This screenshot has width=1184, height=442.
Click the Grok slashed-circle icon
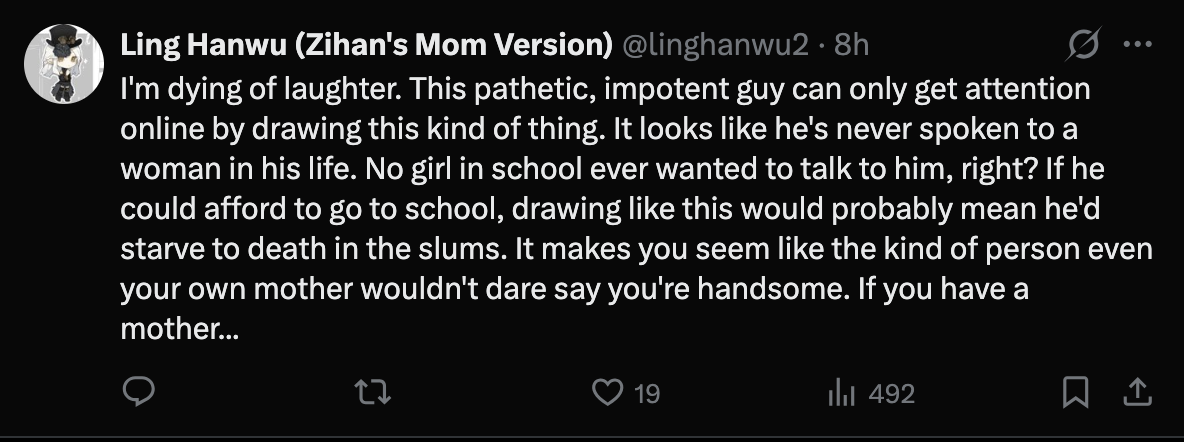pos(1085,44)
